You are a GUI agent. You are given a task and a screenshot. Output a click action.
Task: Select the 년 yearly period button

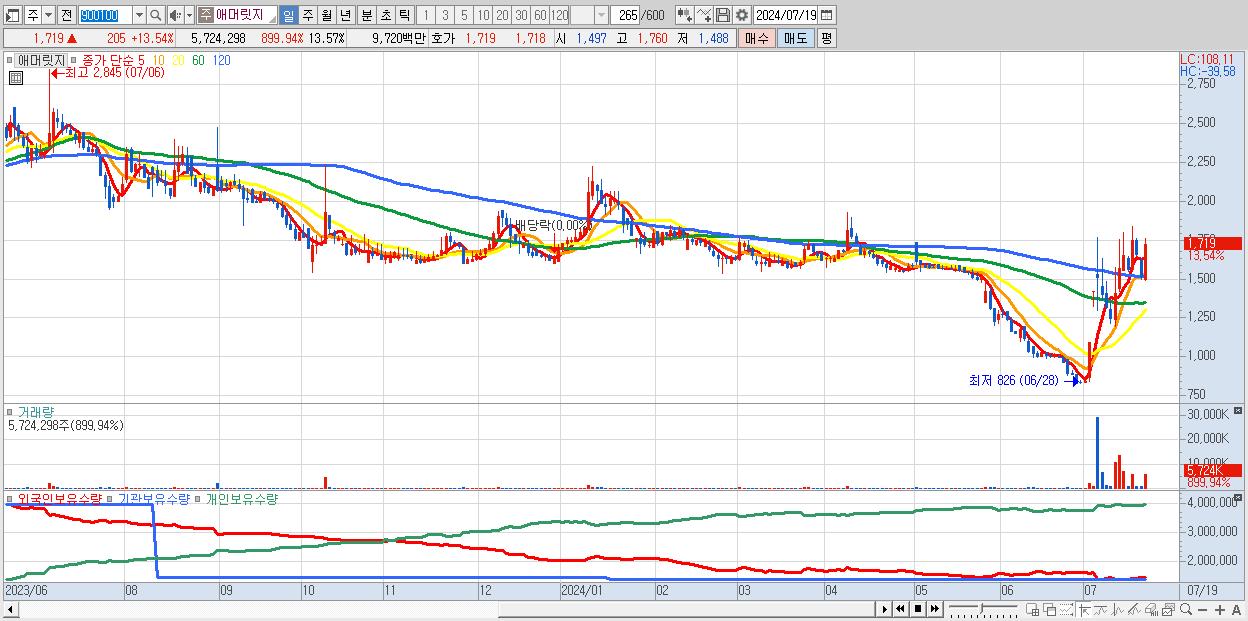(345, 15)
